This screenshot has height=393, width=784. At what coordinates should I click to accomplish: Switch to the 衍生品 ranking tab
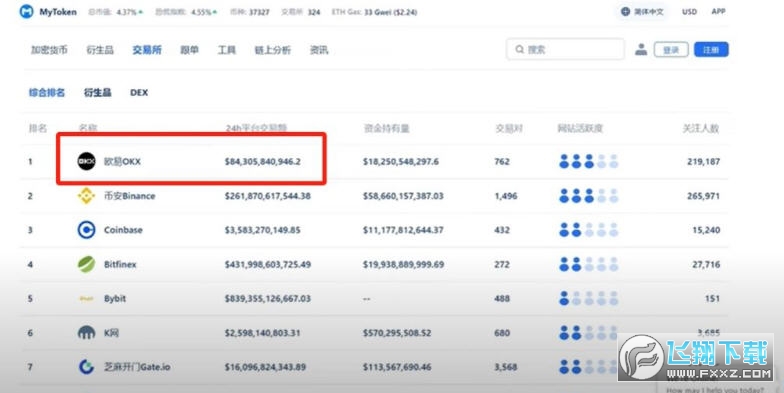[x=98, y=92]
